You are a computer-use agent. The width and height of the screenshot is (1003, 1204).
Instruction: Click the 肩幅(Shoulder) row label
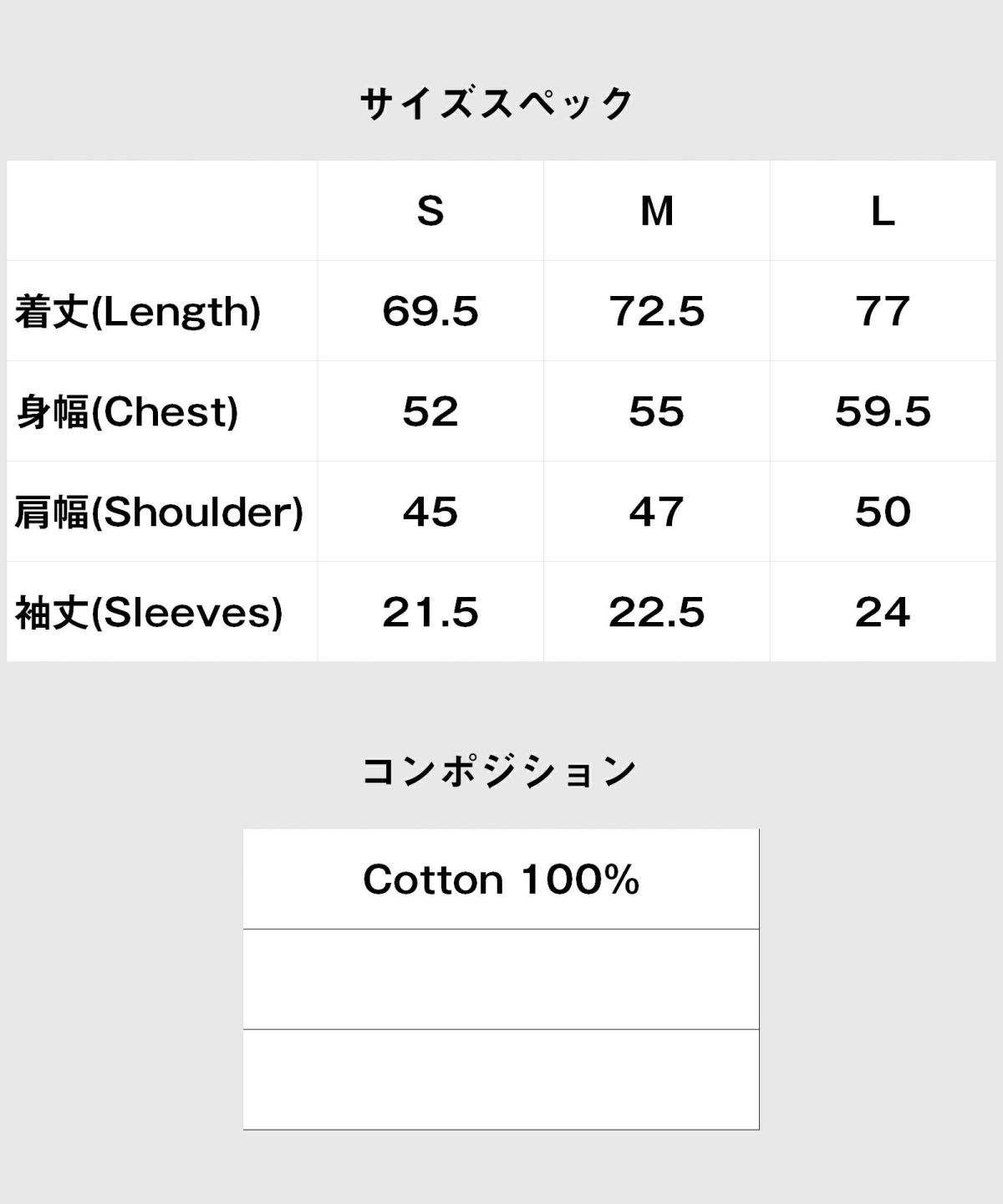pos(159,513)
